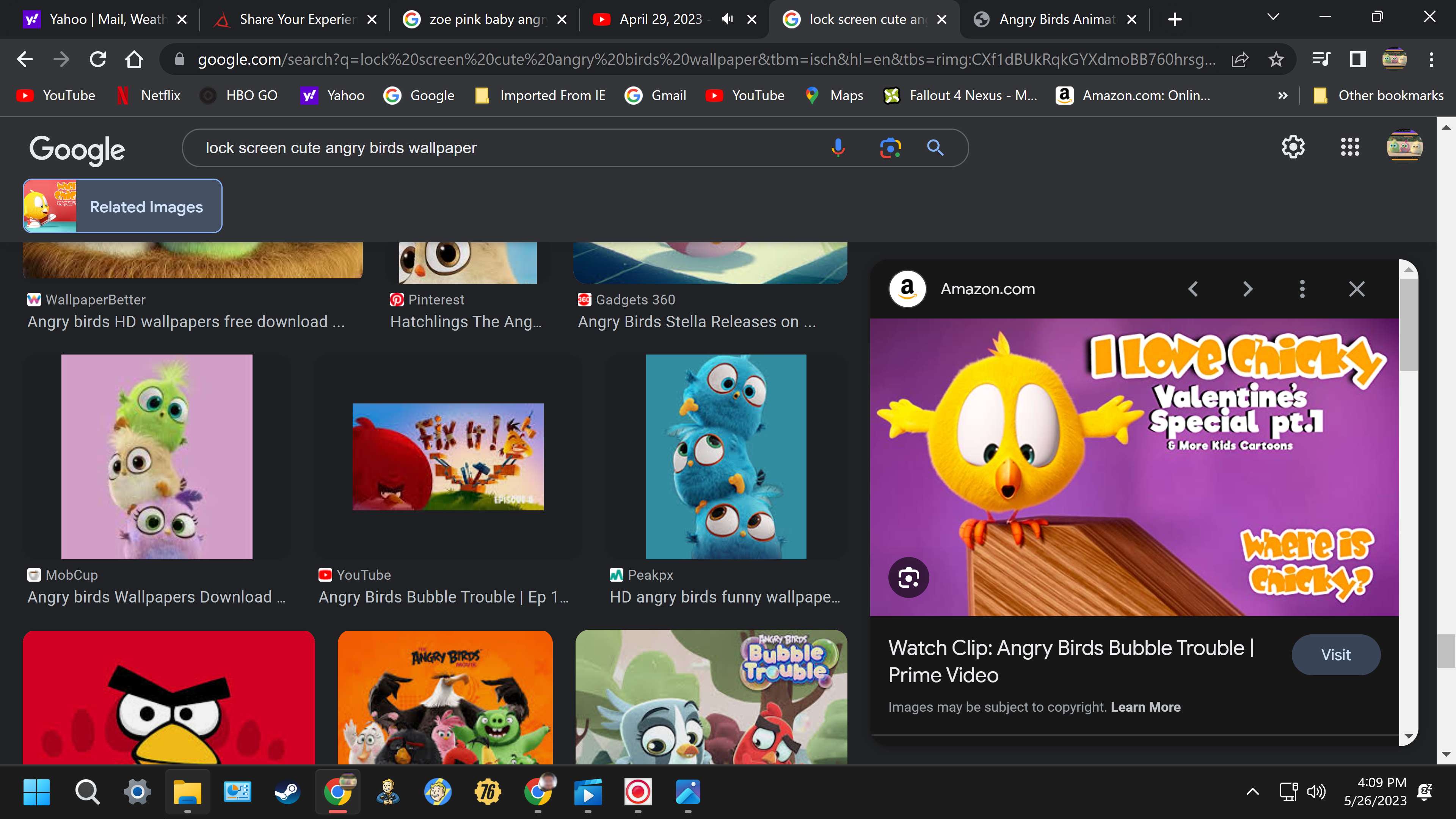This screenshot has height=819, width=1456.
Task: Click the address bar URL
Action: click(706, 60)
